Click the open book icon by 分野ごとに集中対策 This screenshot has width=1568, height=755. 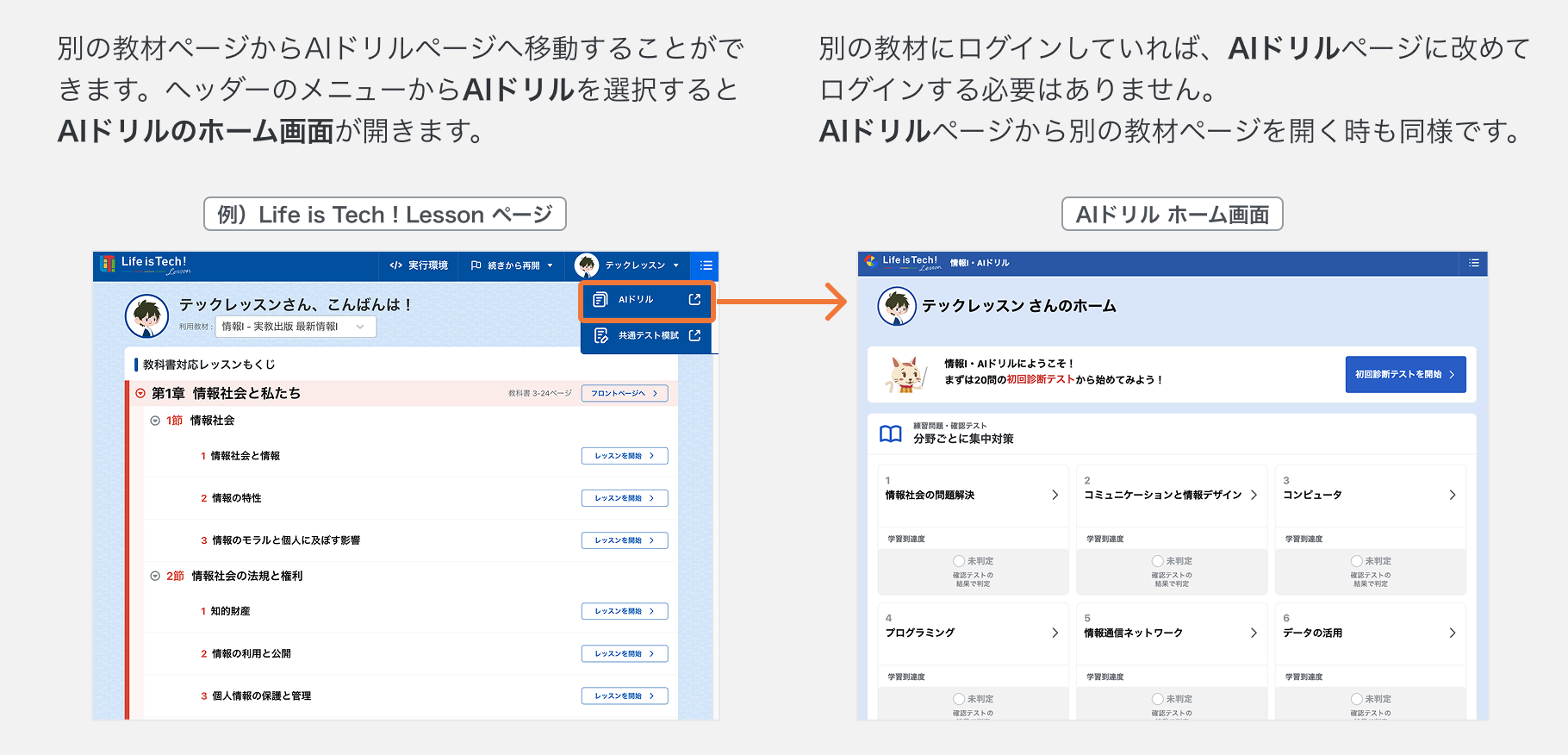point(891,434)
